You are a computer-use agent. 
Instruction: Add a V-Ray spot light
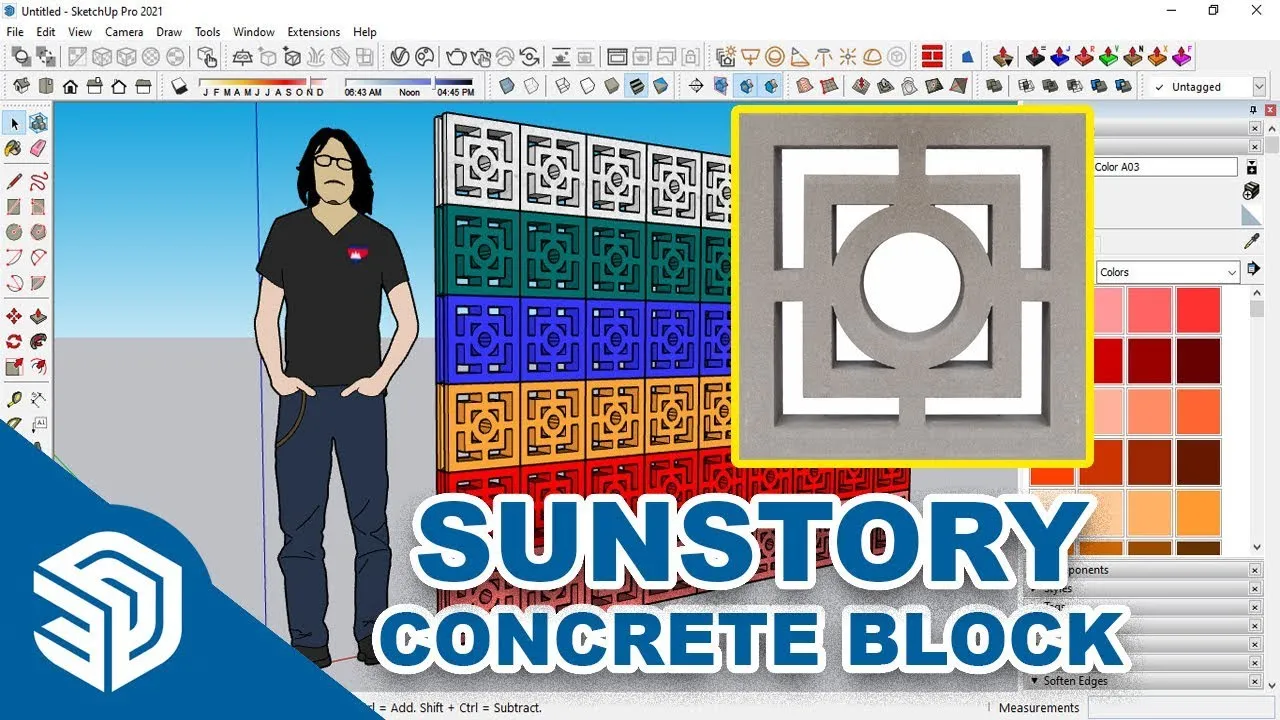point(799,57)
